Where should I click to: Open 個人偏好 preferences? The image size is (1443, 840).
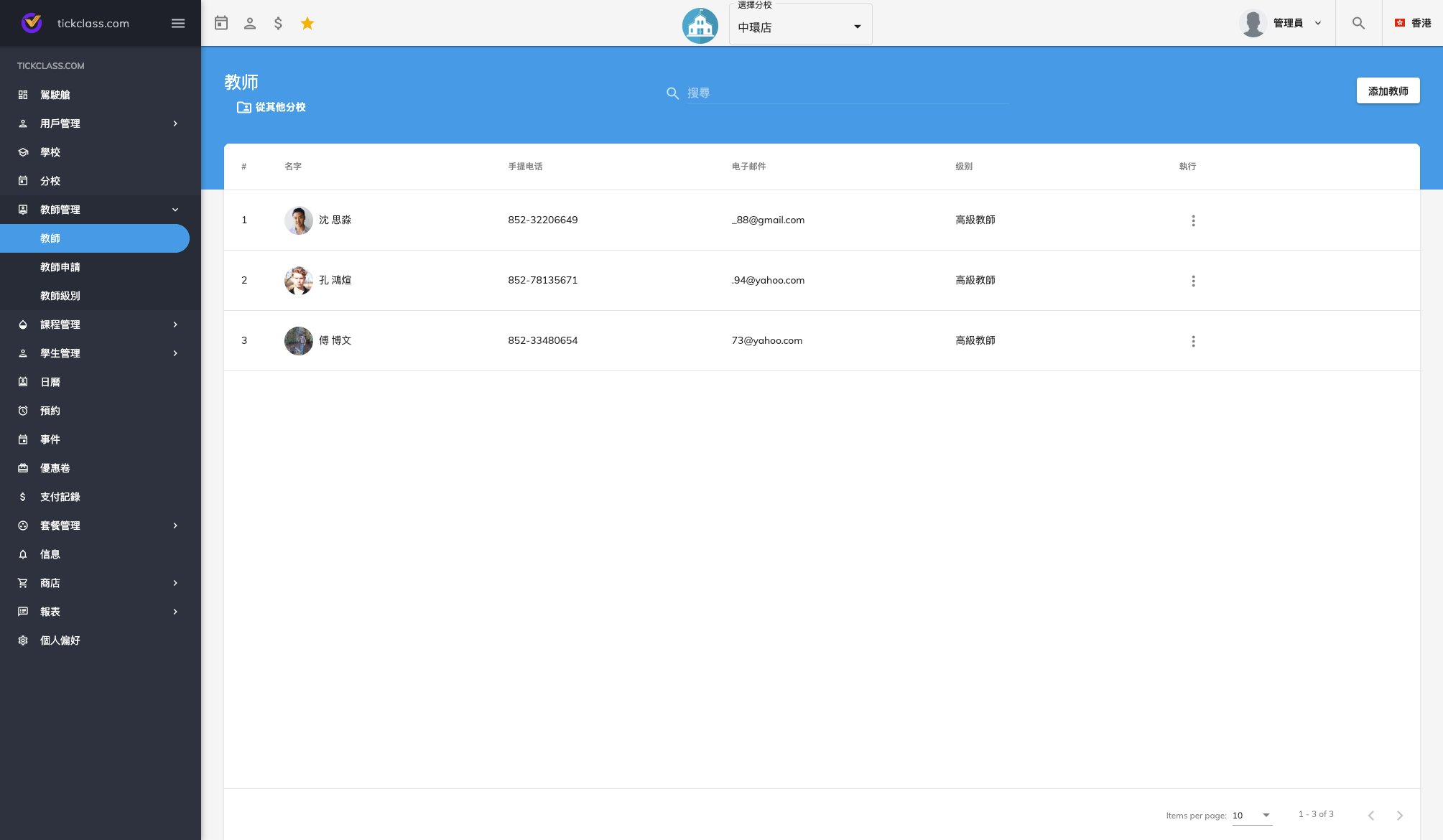101,640
